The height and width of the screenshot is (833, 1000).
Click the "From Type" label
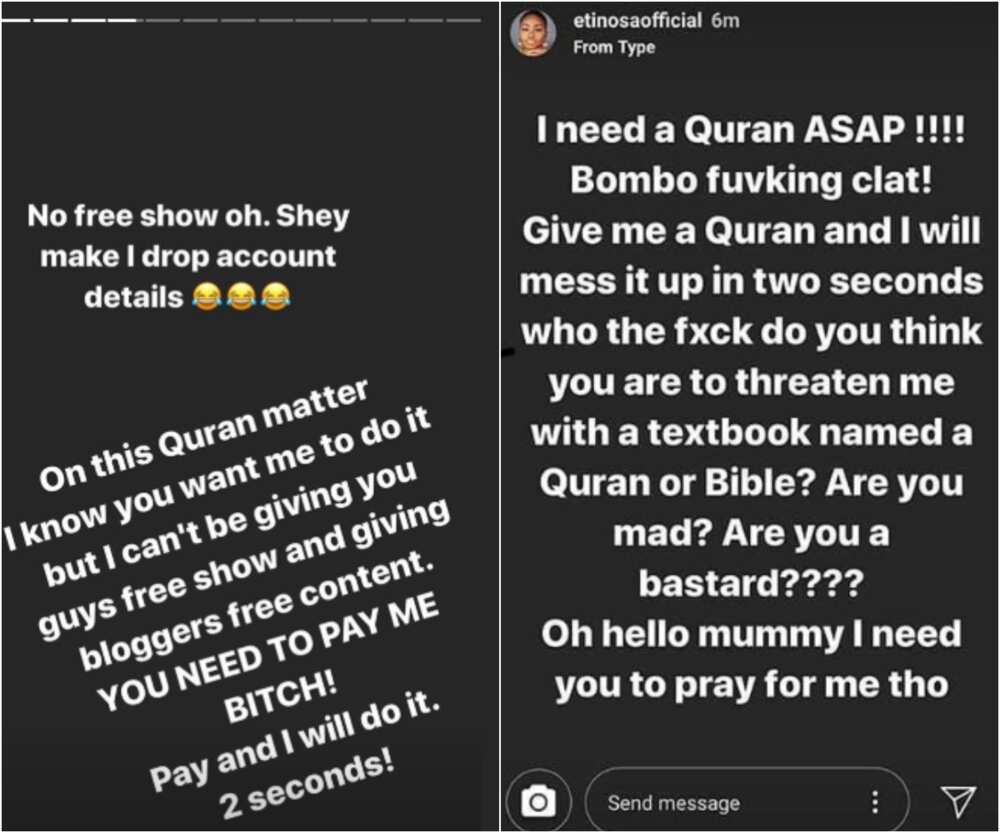point(614,47)
